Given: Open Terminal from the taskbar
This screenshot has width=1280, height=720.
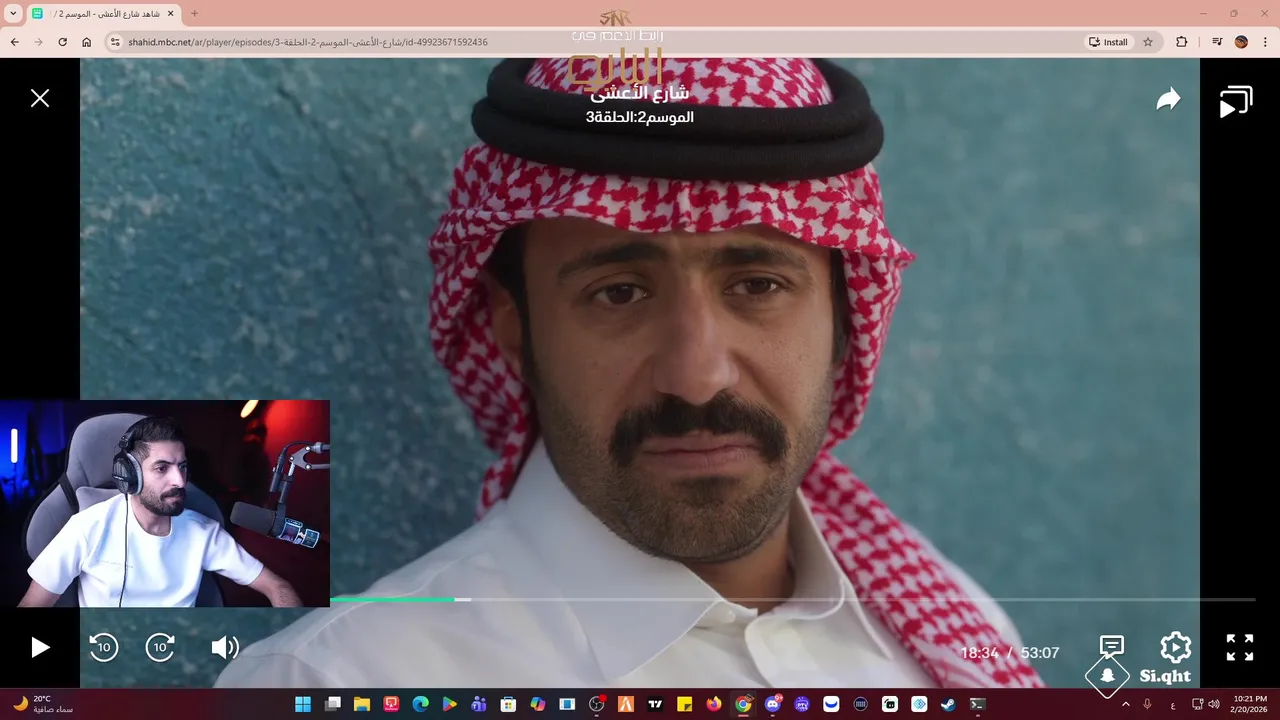Looking at the screenshot, I should click(x=977, y=704).
